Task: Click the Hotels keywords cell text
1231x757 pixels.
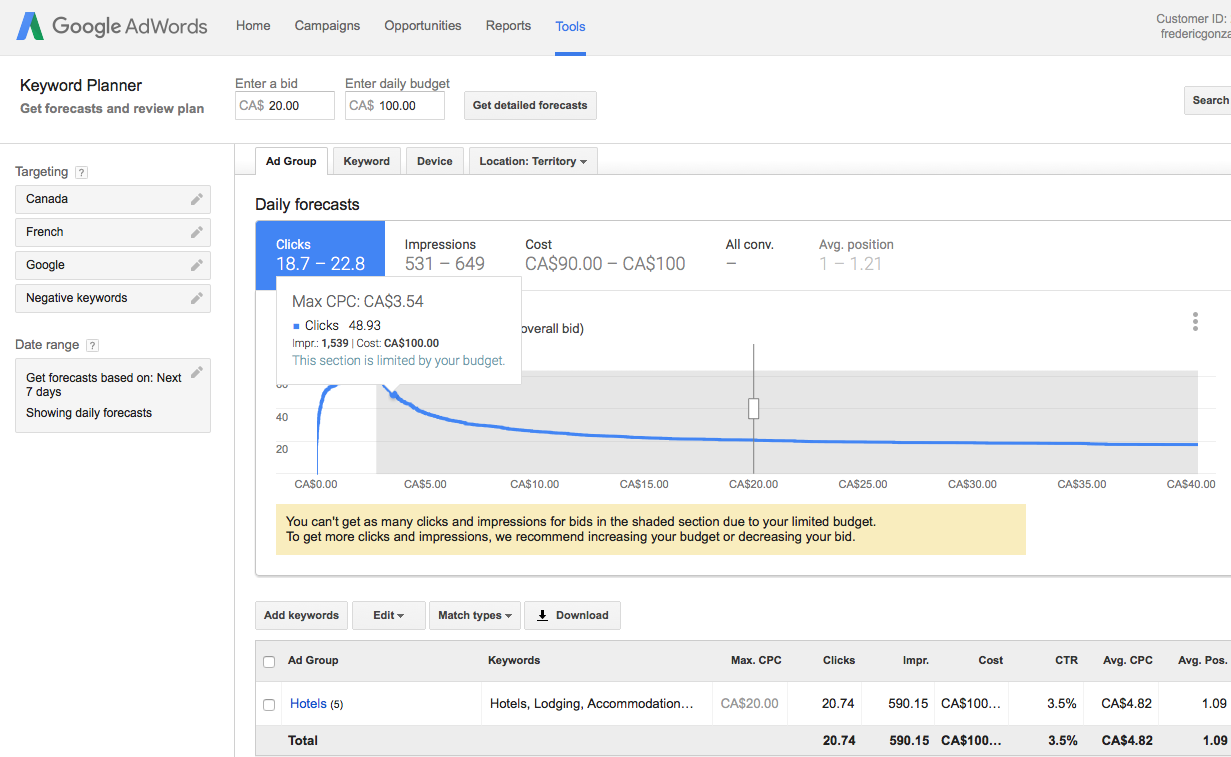Action: tap(591, 704)
